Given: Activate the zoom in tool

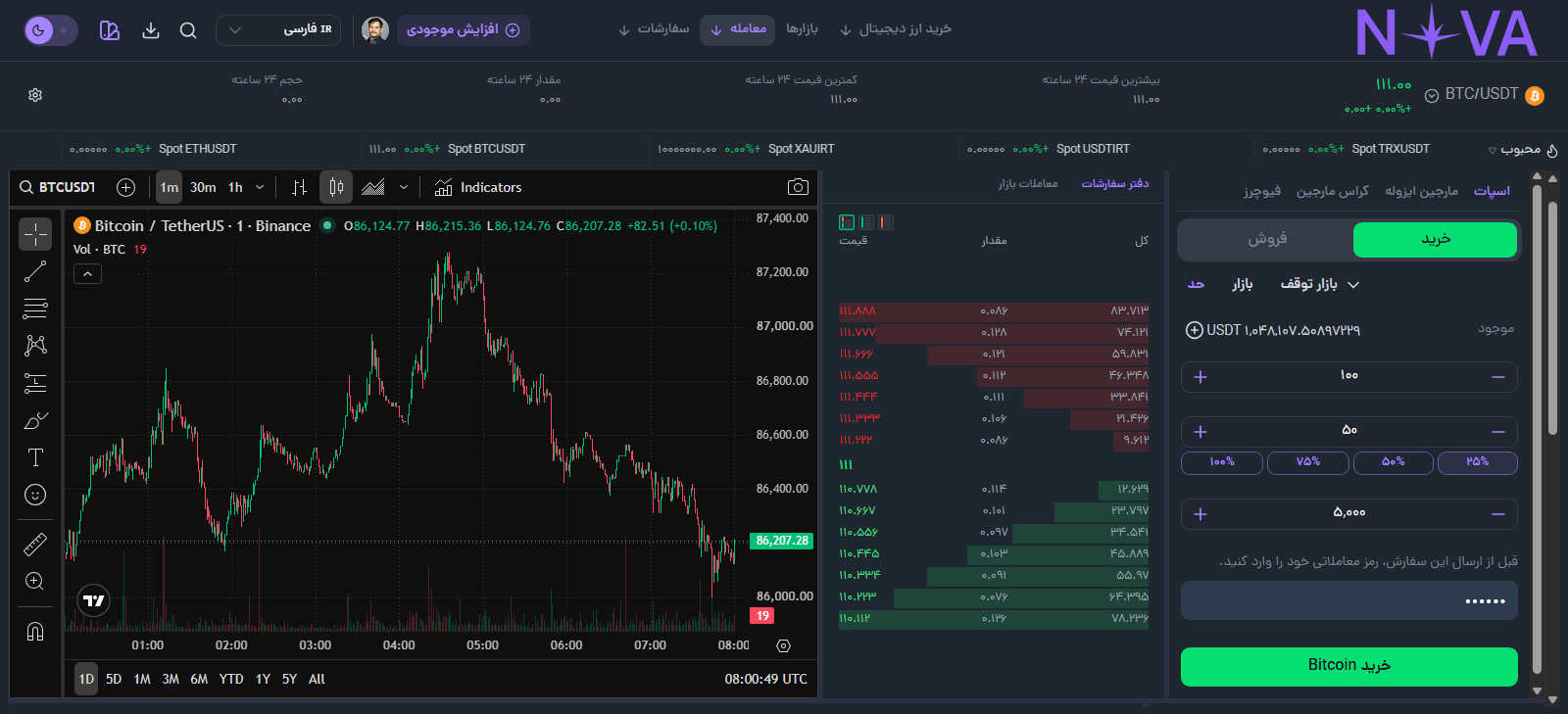Looking at the screenshot, I should 35,581.
